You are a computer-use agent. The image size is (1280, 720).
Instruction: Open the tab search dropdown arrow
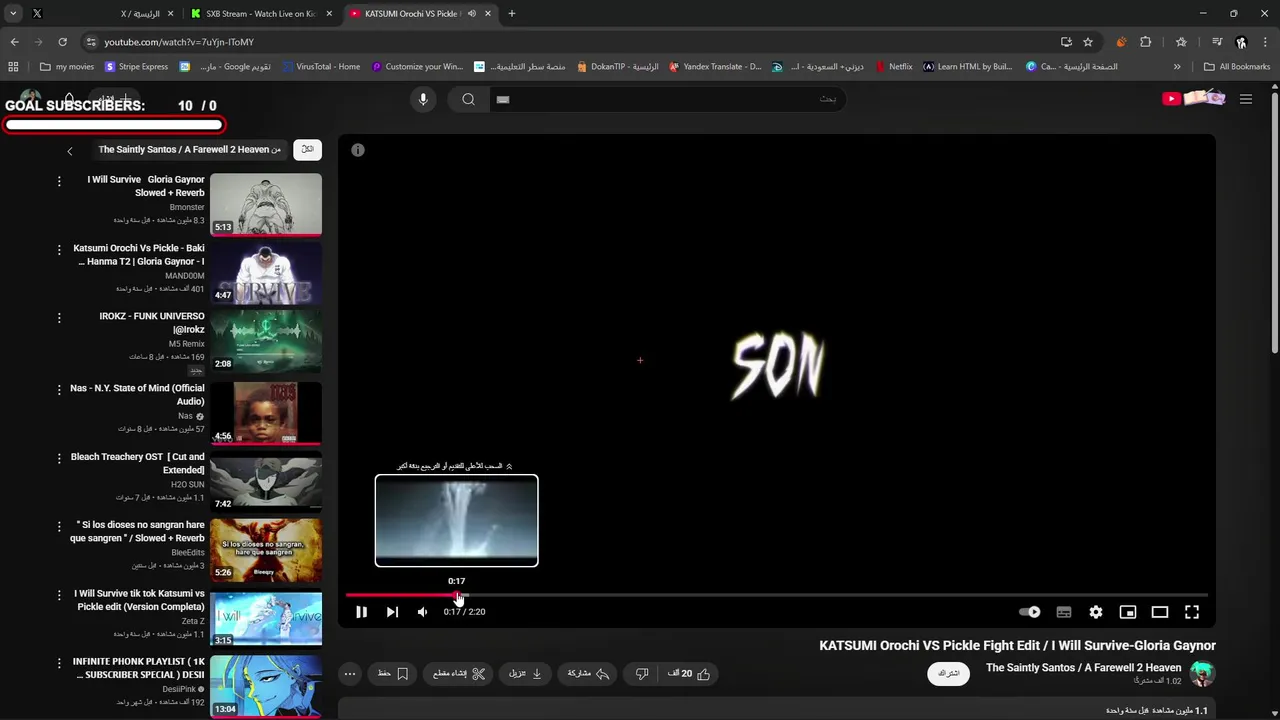13,14
